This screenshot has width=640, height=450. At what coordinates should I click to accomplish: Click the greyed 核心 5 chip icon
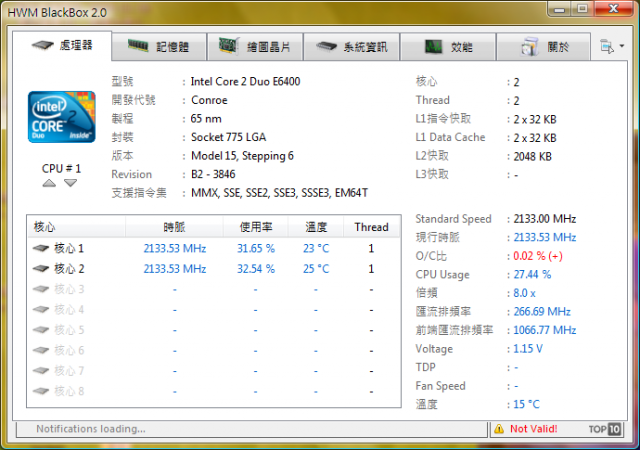41,330
